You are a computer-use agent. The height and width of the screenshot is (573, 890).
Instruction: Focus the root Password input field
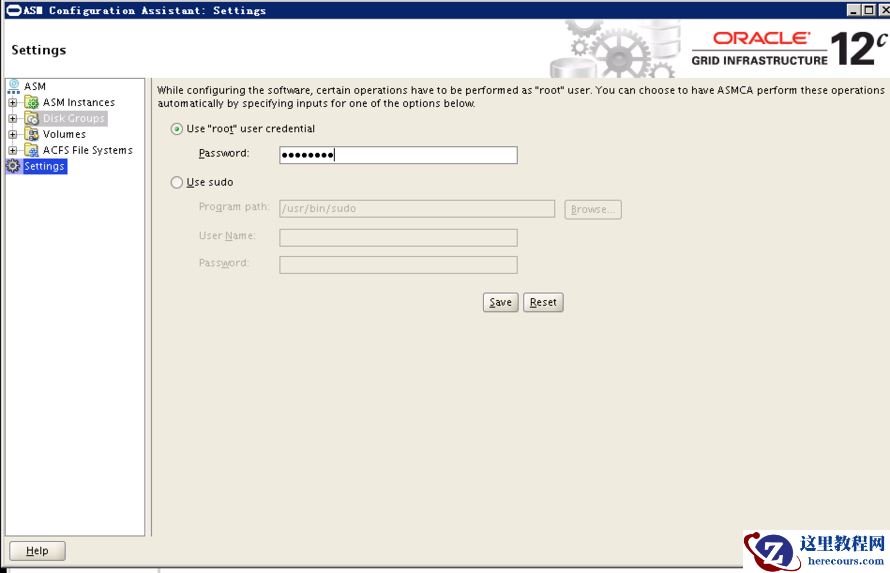pos(398,155)
